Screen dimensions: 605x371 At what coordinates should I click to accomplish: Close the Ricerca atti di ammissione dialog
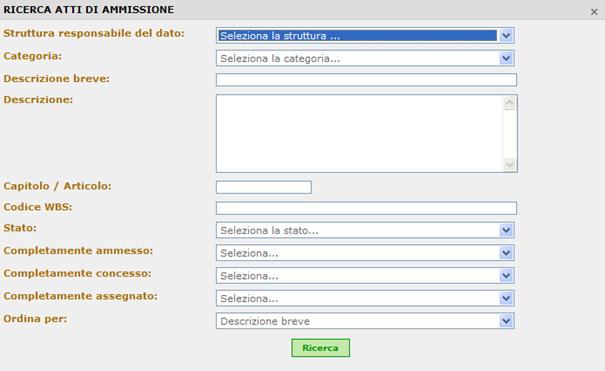(x=594, y=12)
